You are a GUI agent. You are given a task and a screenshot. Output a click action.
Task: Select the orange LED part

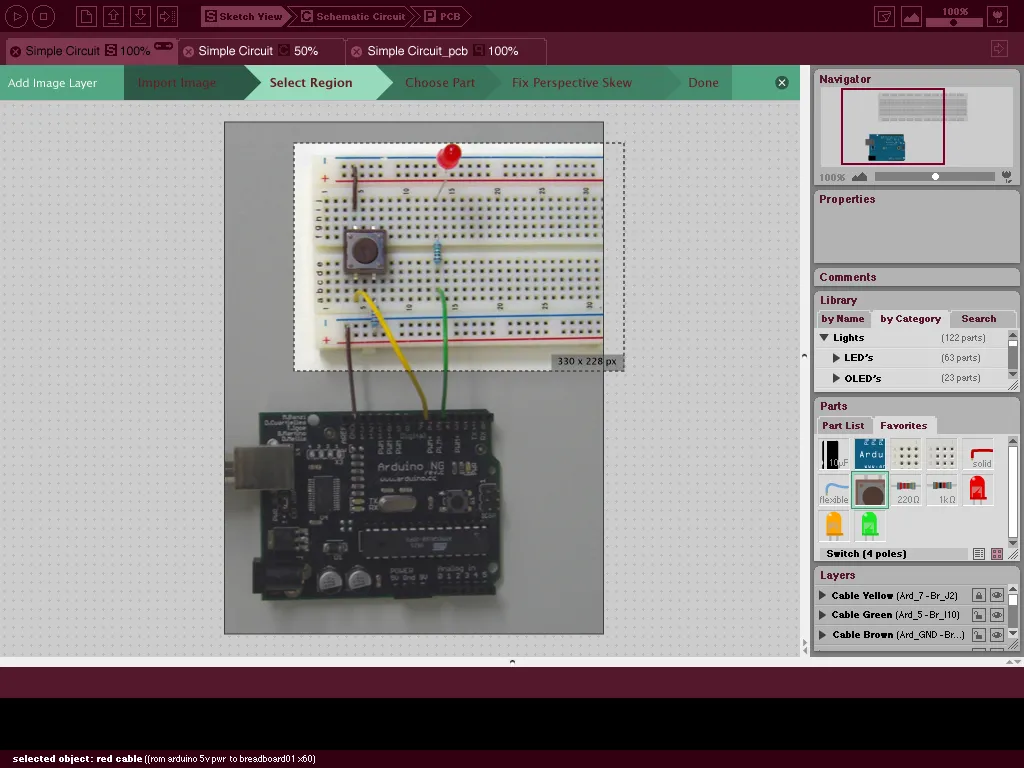tap(834, 526)
